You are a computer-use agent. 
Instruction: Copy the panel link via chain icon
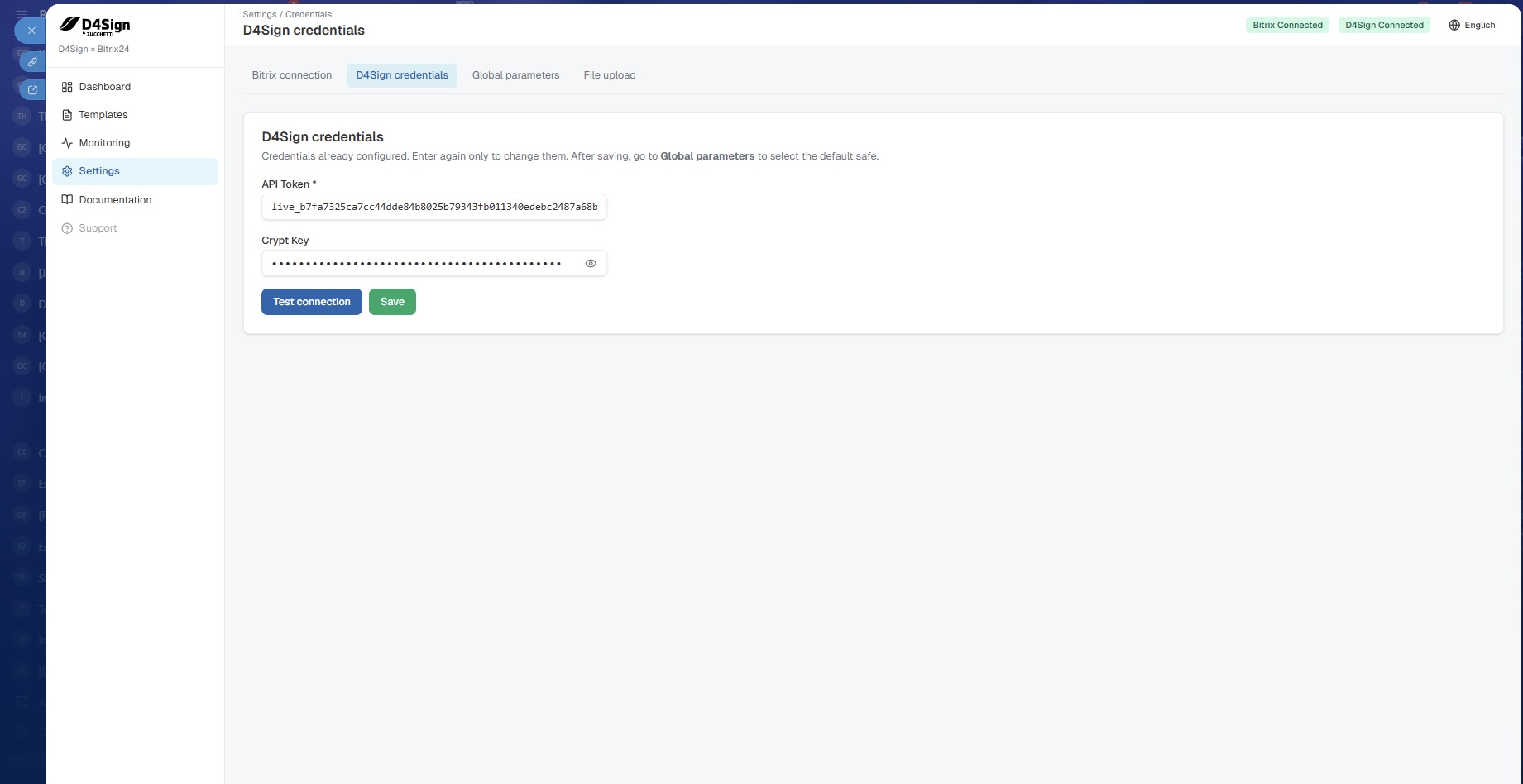pyautogui.click(x=32, y=61)
